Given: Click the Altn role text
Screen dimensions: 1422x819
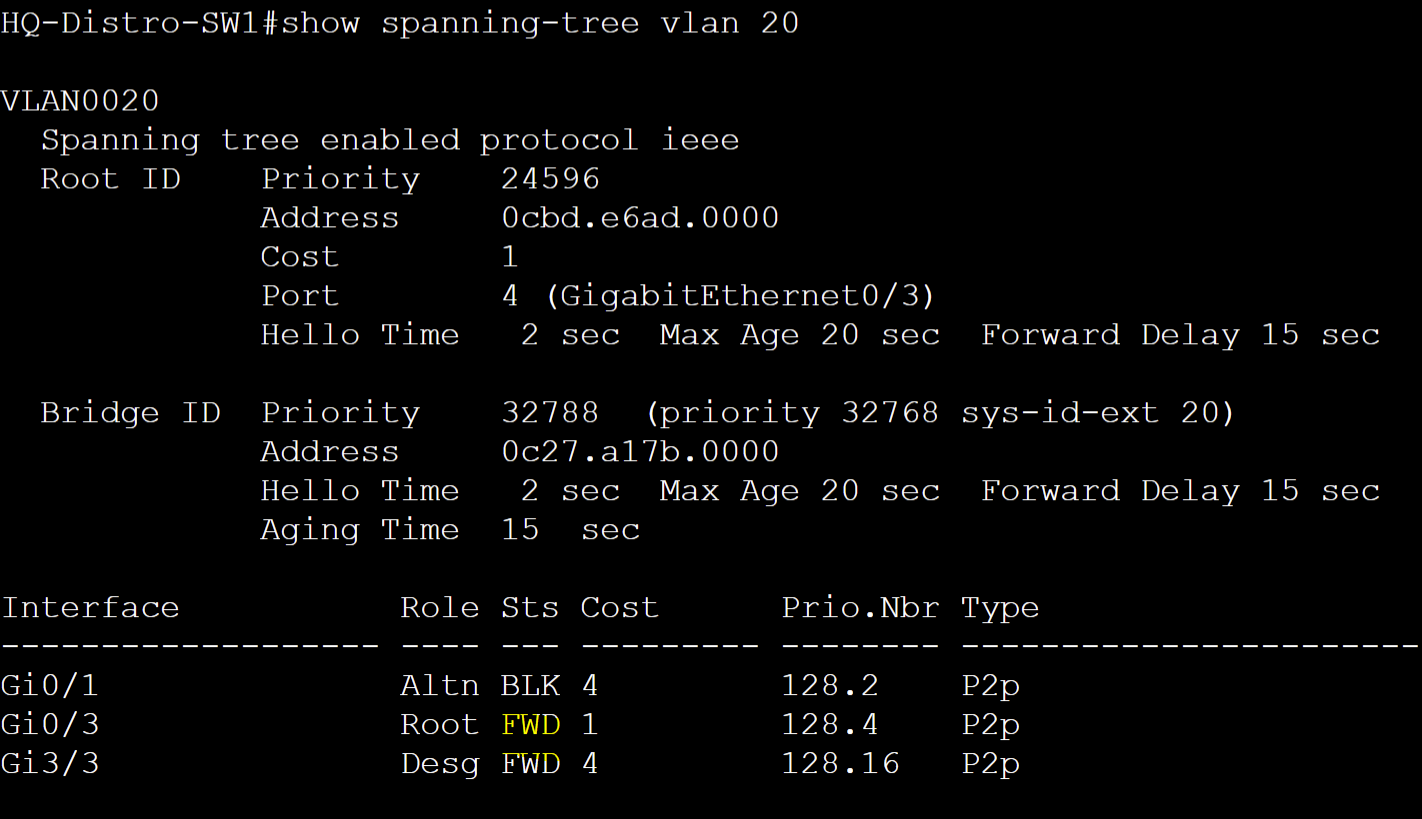Looking at the screenshot, I should [440, 686].
